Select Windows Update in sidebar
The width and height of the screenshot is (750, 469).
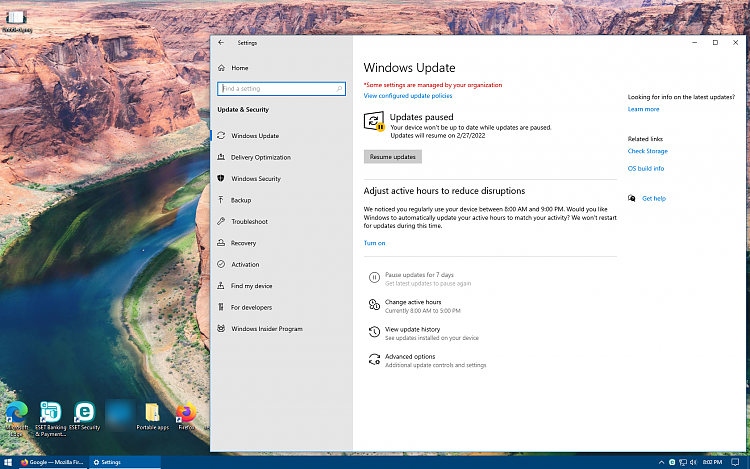pyautogui.click(x=255, y=136)
